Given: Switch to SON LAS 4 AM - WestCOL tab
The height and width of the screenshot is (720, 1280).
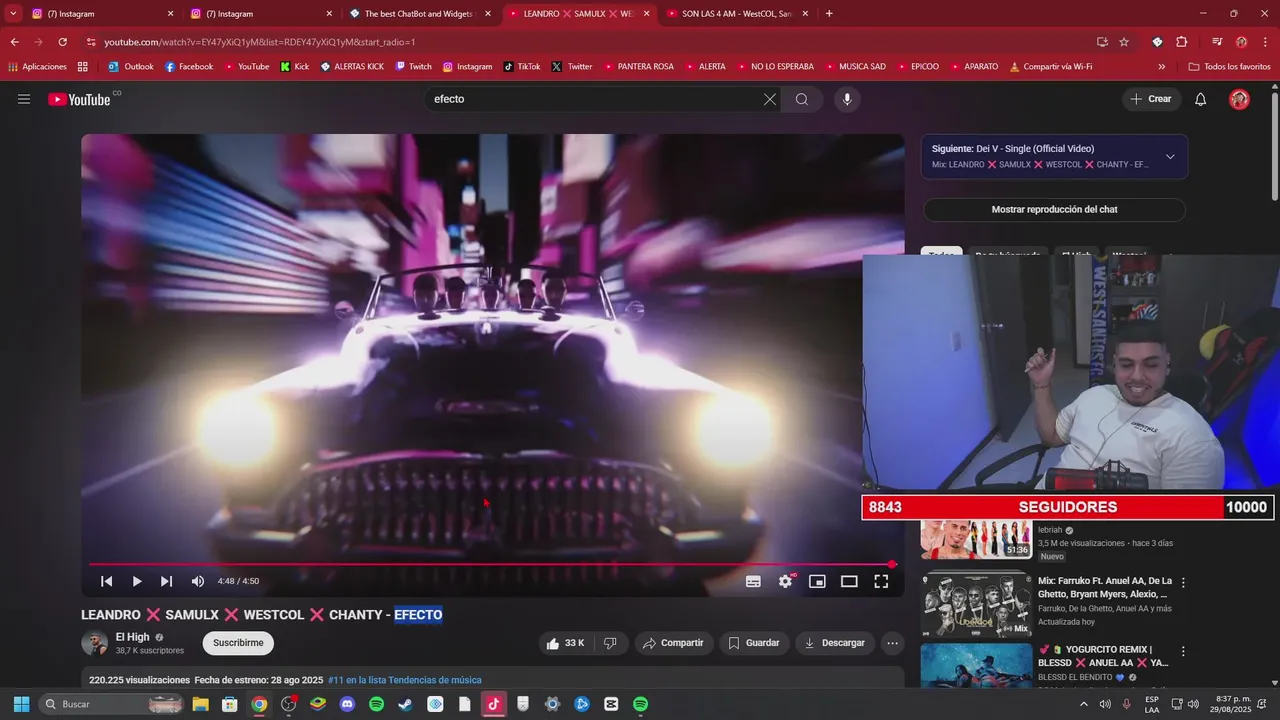Looking at the screenshot, I should (736, 14).
